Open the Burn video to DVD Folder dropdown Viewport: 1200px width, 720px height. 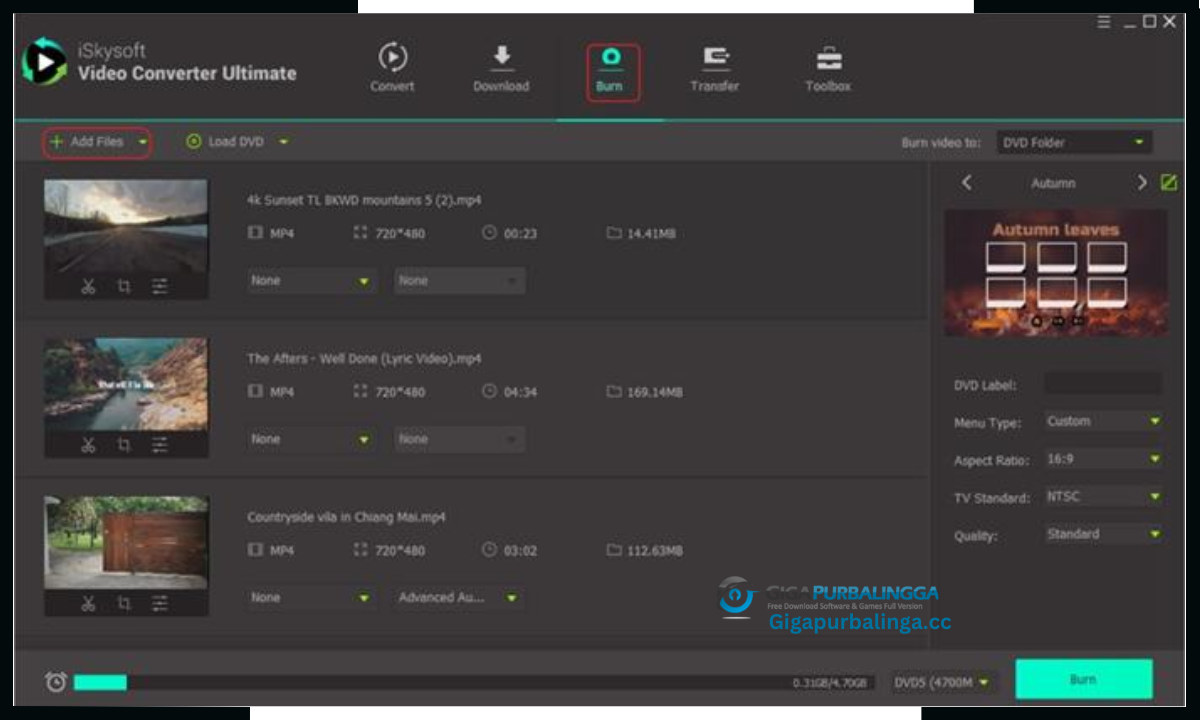(x=1074, y=143)
